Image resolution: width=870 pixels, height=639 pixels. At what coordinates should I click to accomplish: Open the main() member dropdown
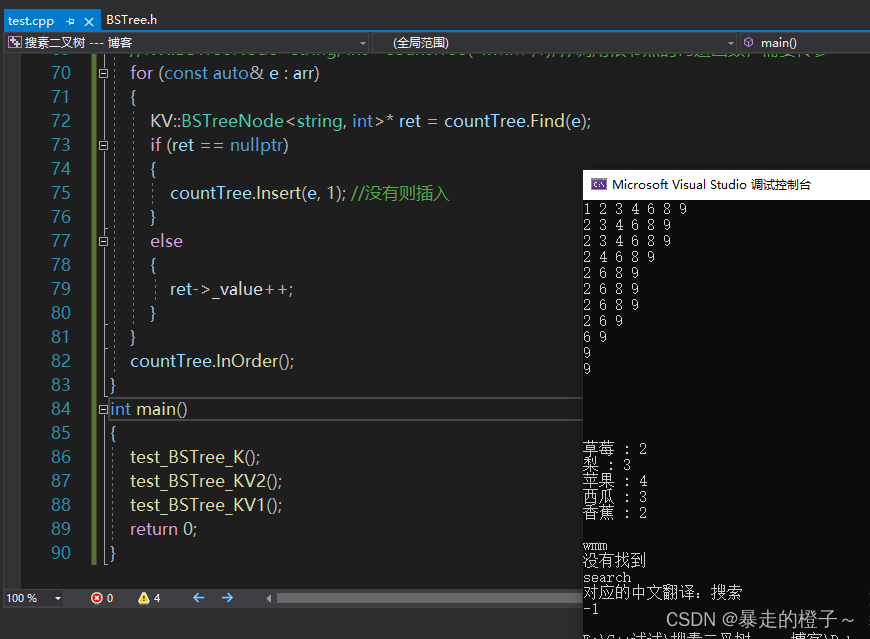tap(806, 43)
